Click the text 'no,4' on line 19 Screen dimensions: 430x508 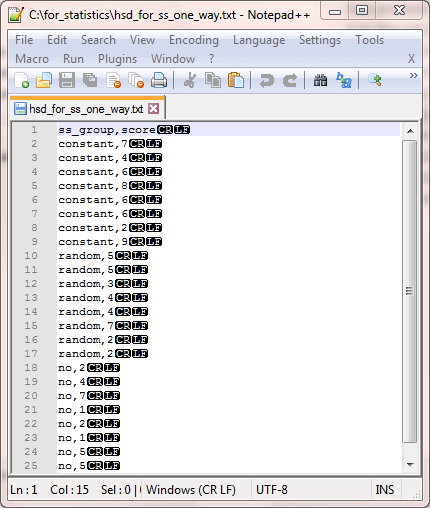click(72, 382)
